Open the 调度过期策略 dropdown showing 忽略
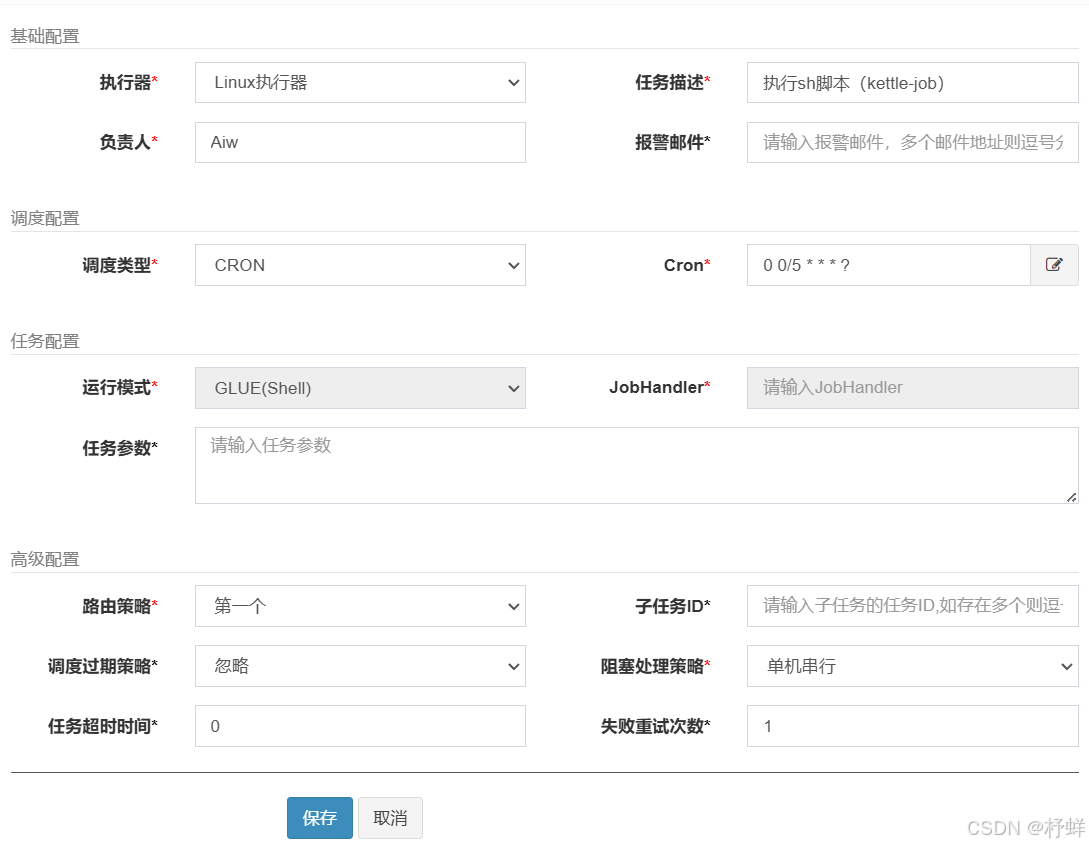Screen dimensions: 1089x845 pyautogui.click(x=360, y=666)
